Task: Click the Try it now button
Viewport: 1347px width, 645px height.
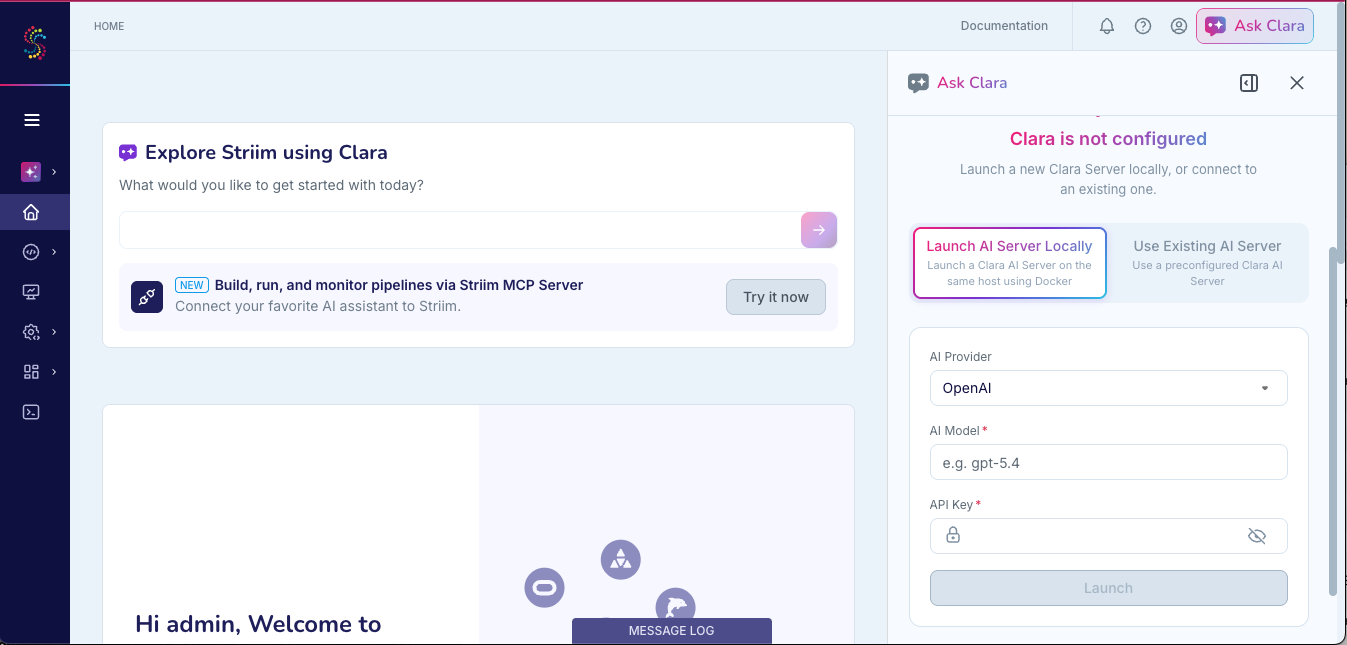Action: 776,297
